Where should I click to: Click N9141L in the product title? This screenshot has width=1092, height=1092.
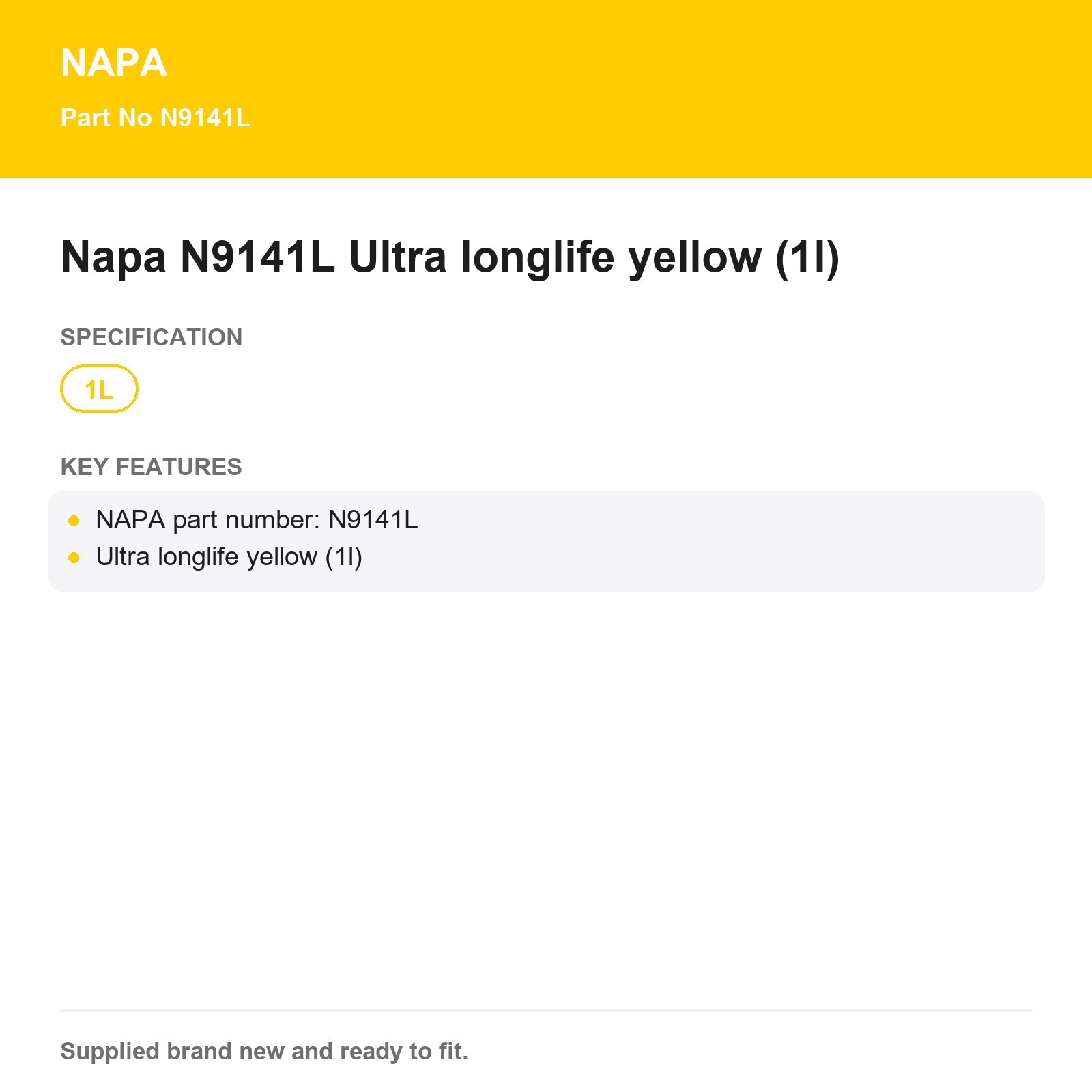257,257
